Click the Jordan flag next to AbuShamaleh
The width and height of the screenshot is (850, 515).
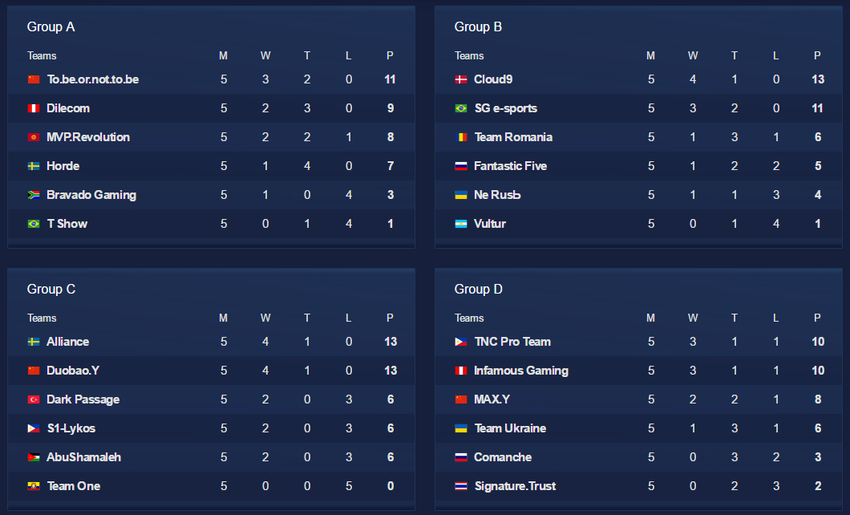click(x=34, y=457)
